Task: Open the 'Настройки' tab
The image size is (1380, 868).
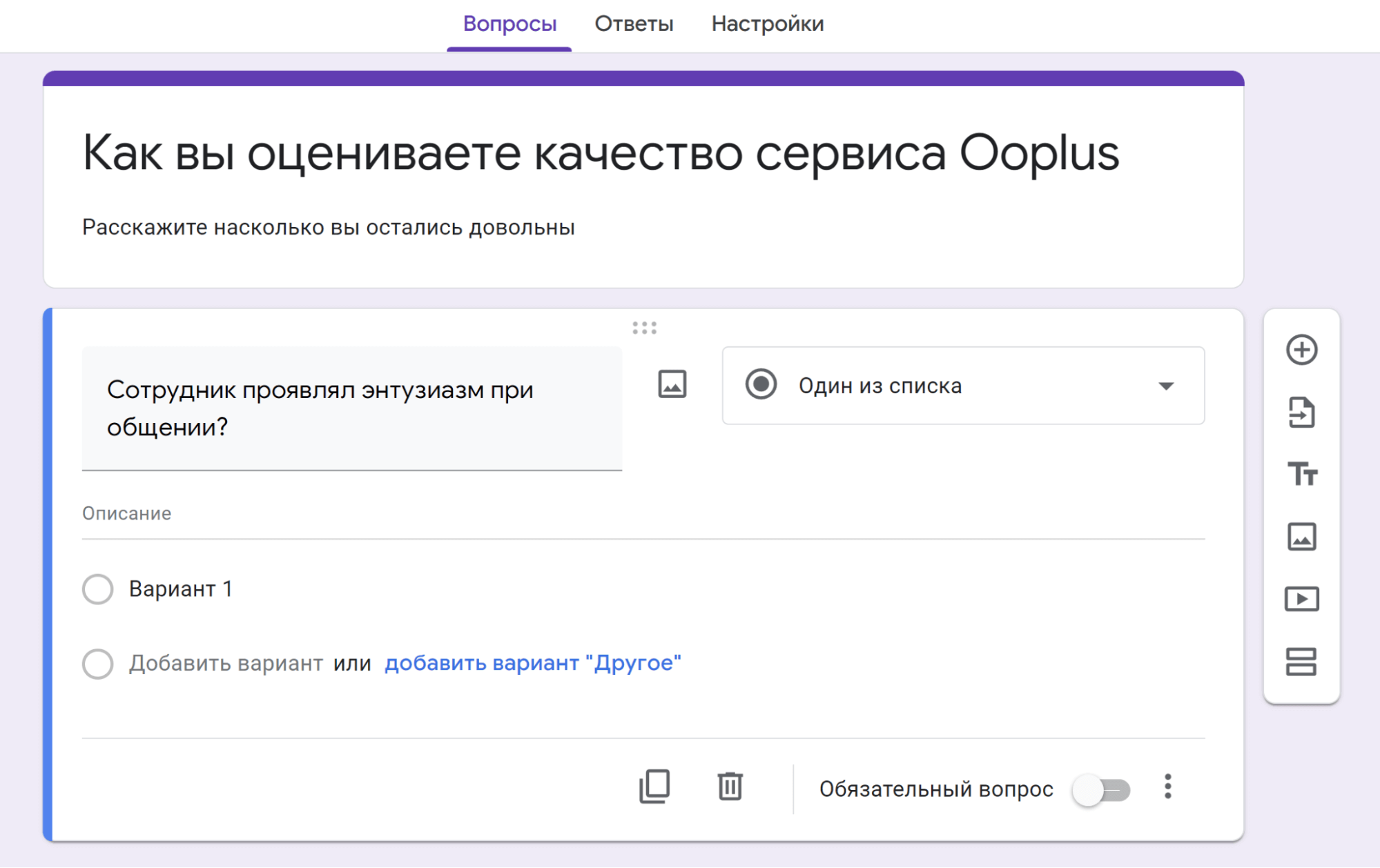Action: [768, 23]
